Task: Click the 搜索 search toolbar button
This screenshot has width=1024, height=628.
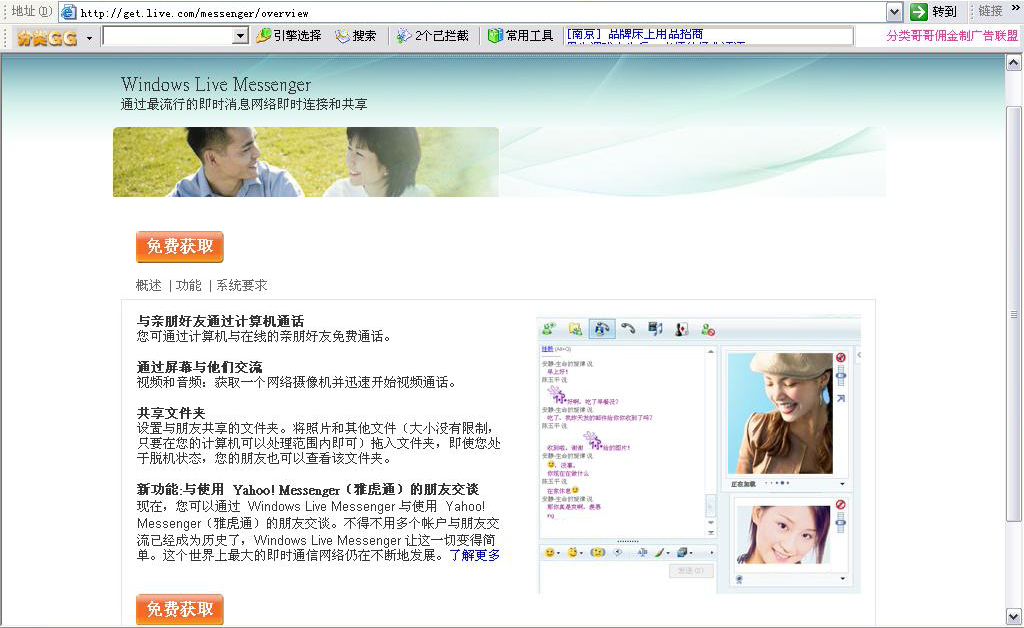Action: coord(356,36)
